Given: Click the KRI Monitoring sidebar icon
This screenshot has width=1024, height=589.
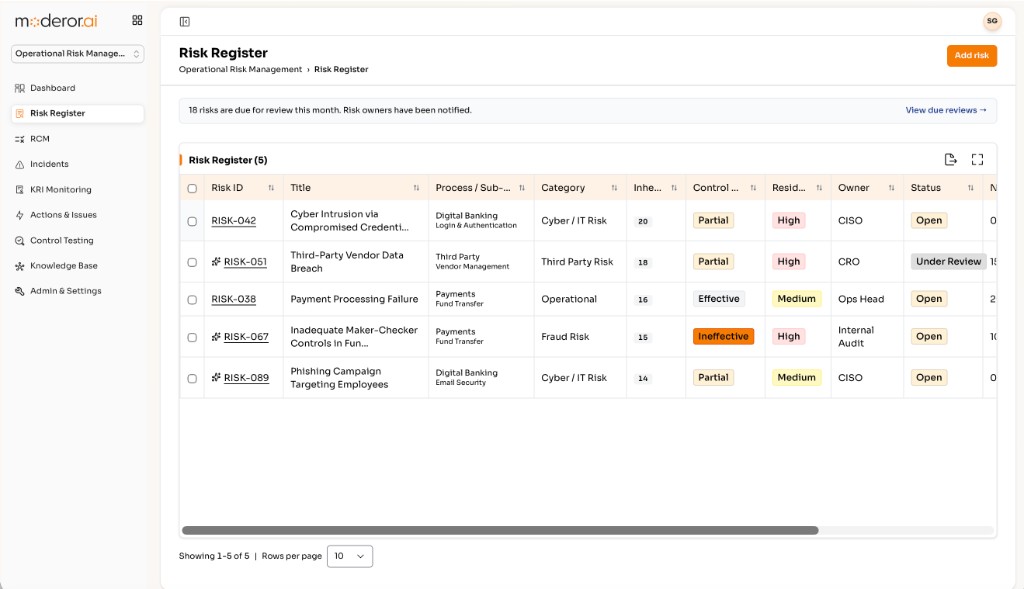Looking at the screenshot, I should [x=20, y=190].
